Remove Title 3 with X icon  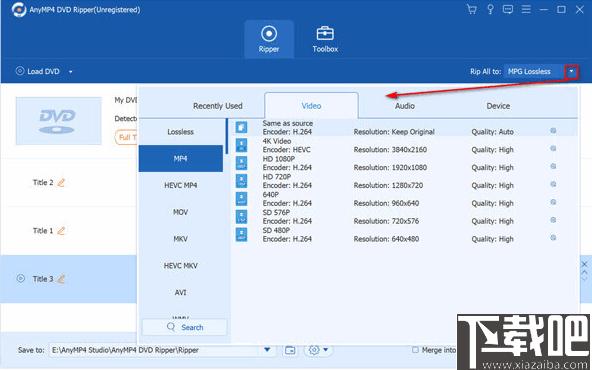[x=584, y=264]
